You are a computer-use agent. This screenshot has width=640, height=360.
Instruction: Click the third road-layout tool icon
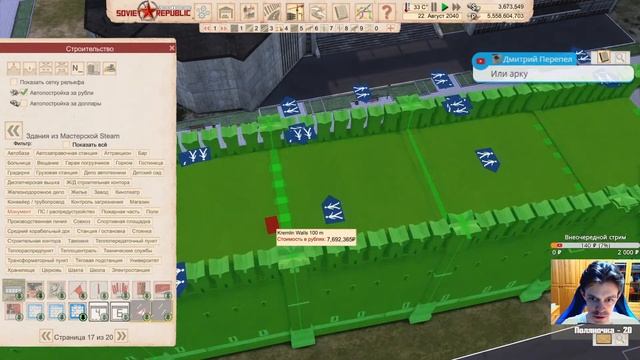click(x=46, y=68)
